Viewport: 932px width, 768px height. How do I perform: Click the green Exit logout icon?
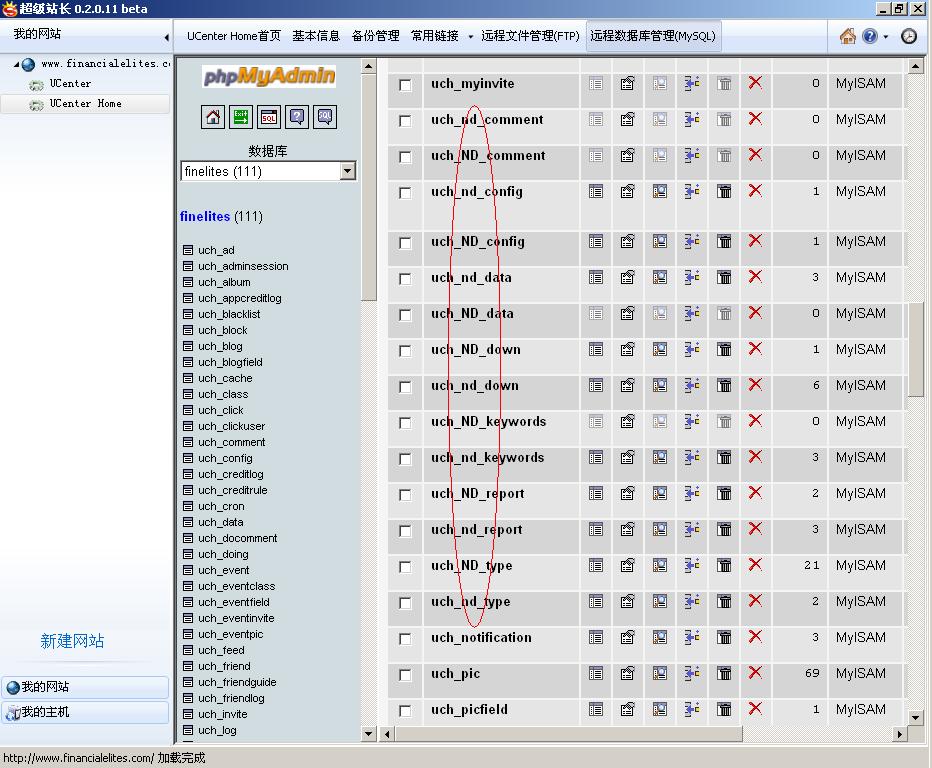[x=241, y=117]
